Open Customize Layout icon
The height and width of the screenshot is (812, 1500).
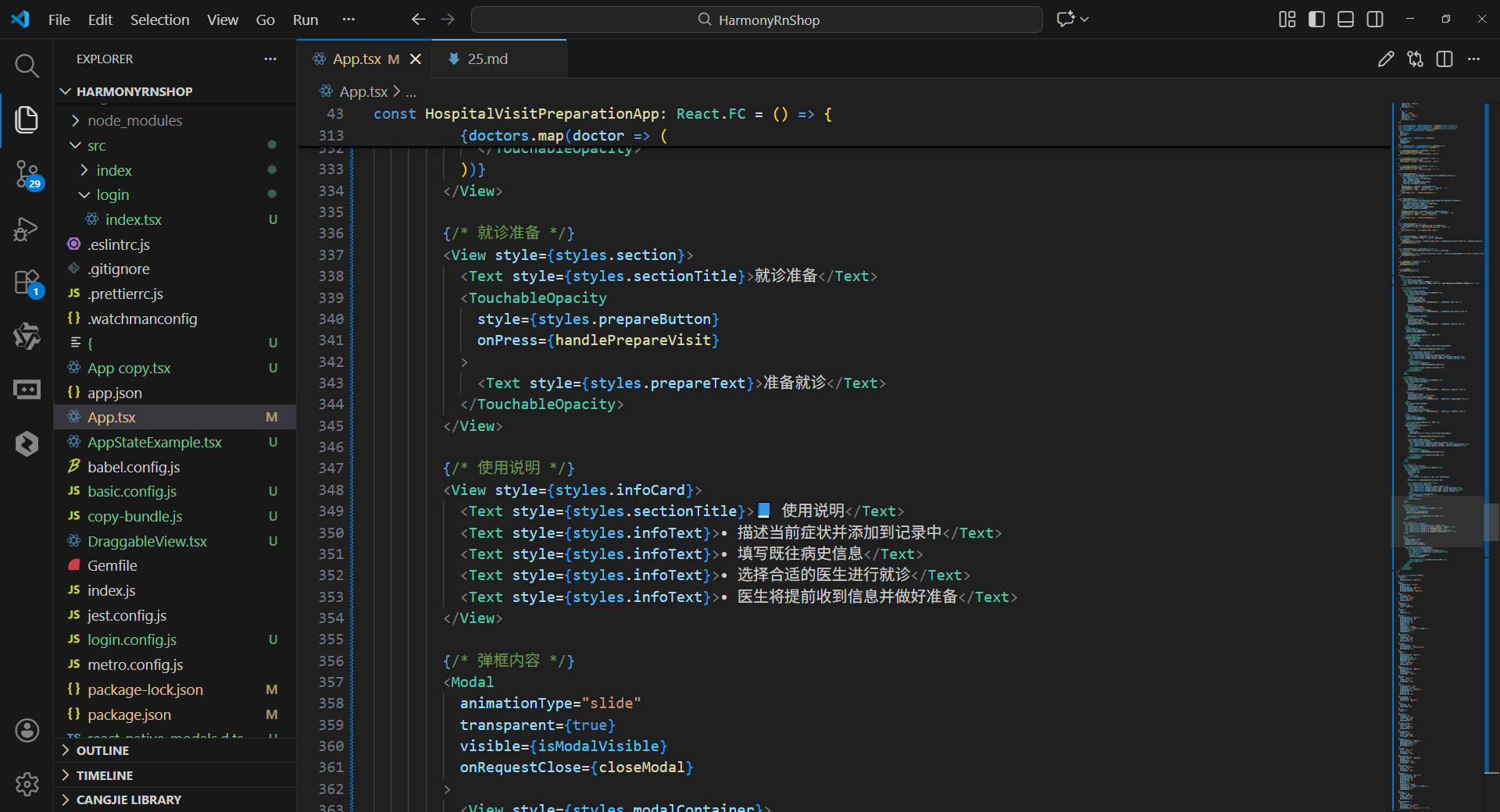click(x=1287, y=20)
